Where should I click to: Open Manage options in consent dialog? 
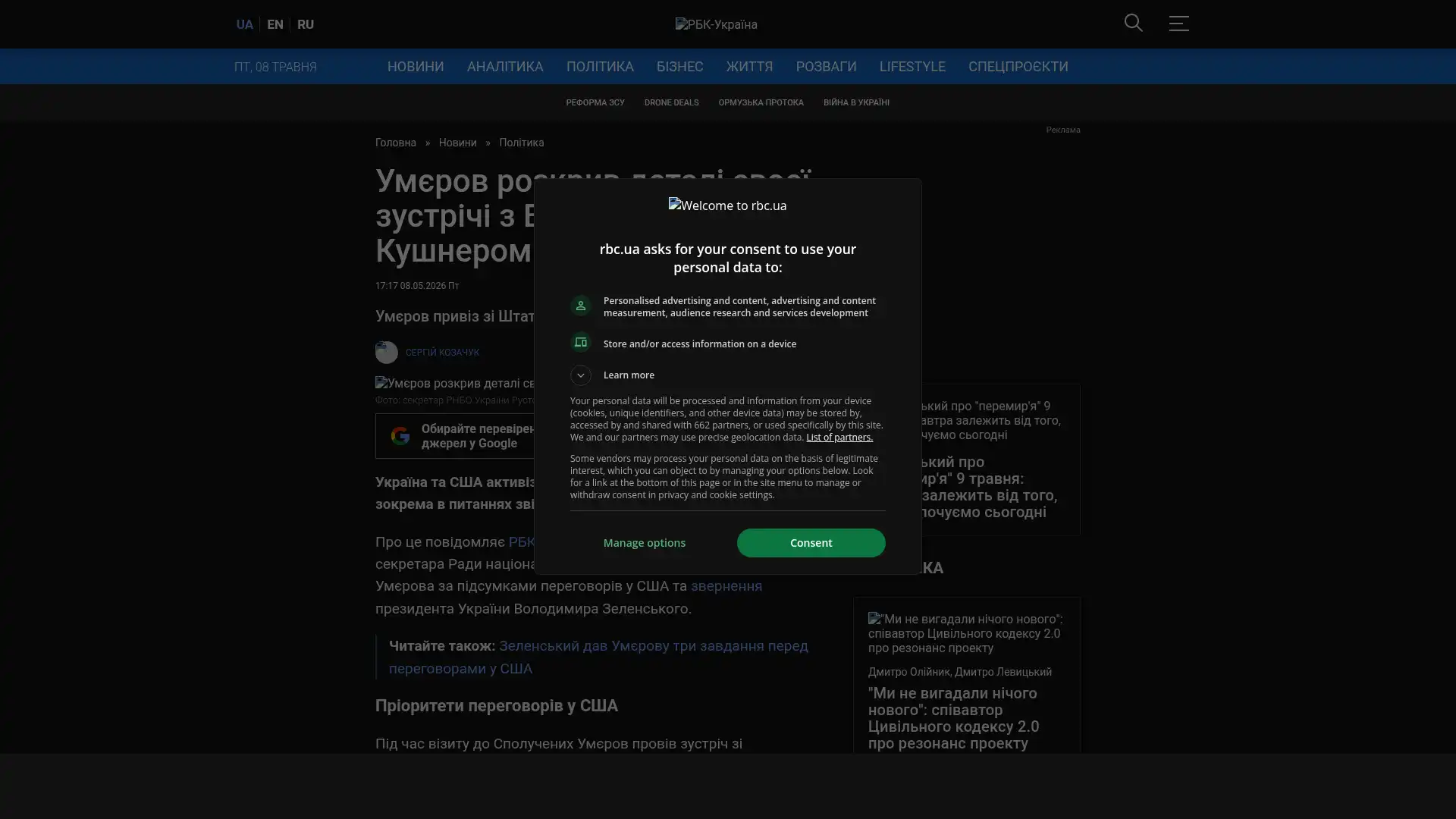pos(645,543)
